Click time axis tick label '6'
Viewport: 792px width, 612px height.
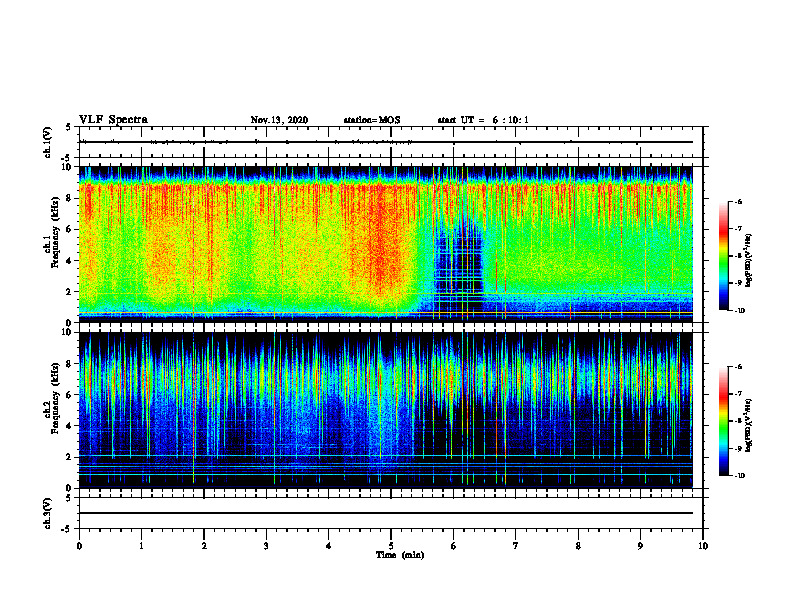[x=454, y=546]
